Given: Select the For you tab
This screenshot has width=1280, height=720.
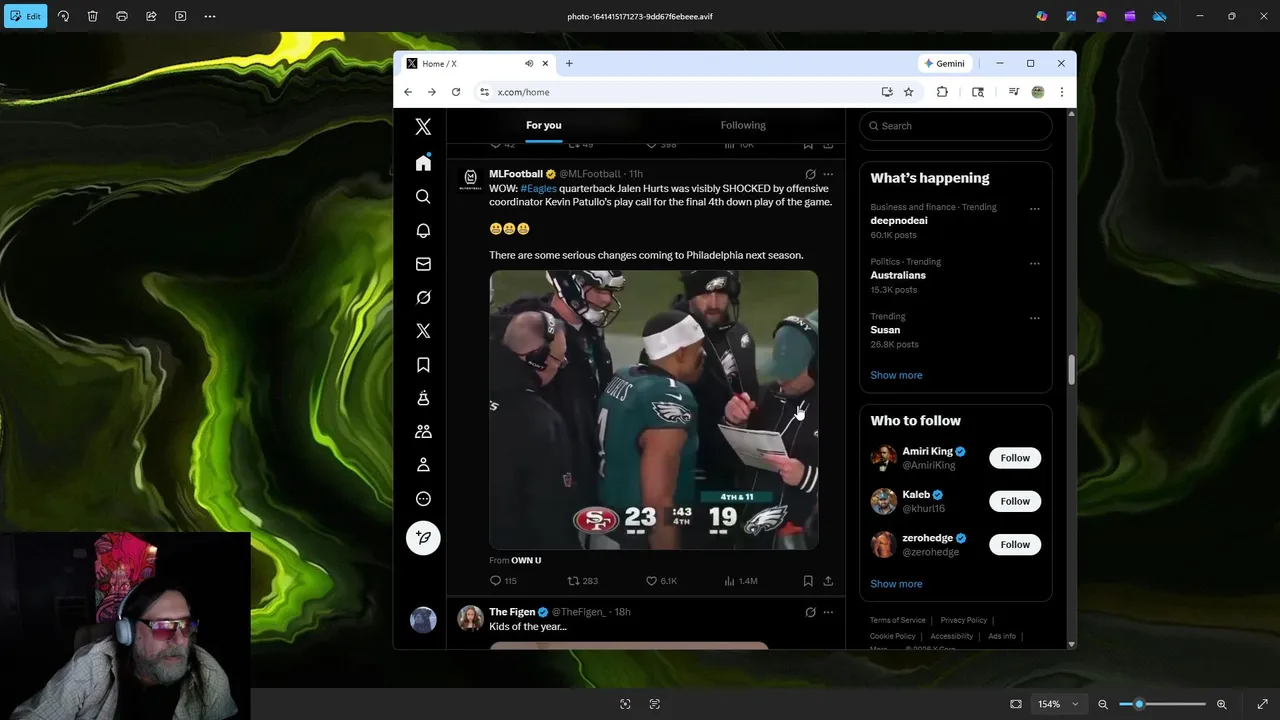Looking at the screenshot, I should [x=544, y=125].
